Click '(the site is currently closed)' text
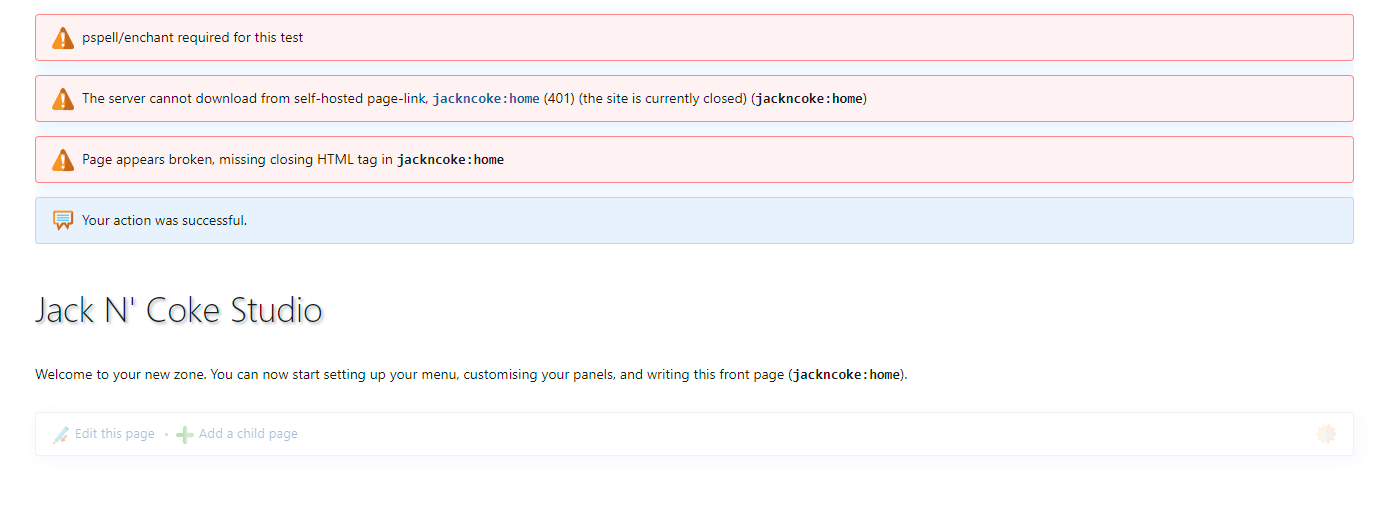 pyautogui.click(x=663, y=99)
